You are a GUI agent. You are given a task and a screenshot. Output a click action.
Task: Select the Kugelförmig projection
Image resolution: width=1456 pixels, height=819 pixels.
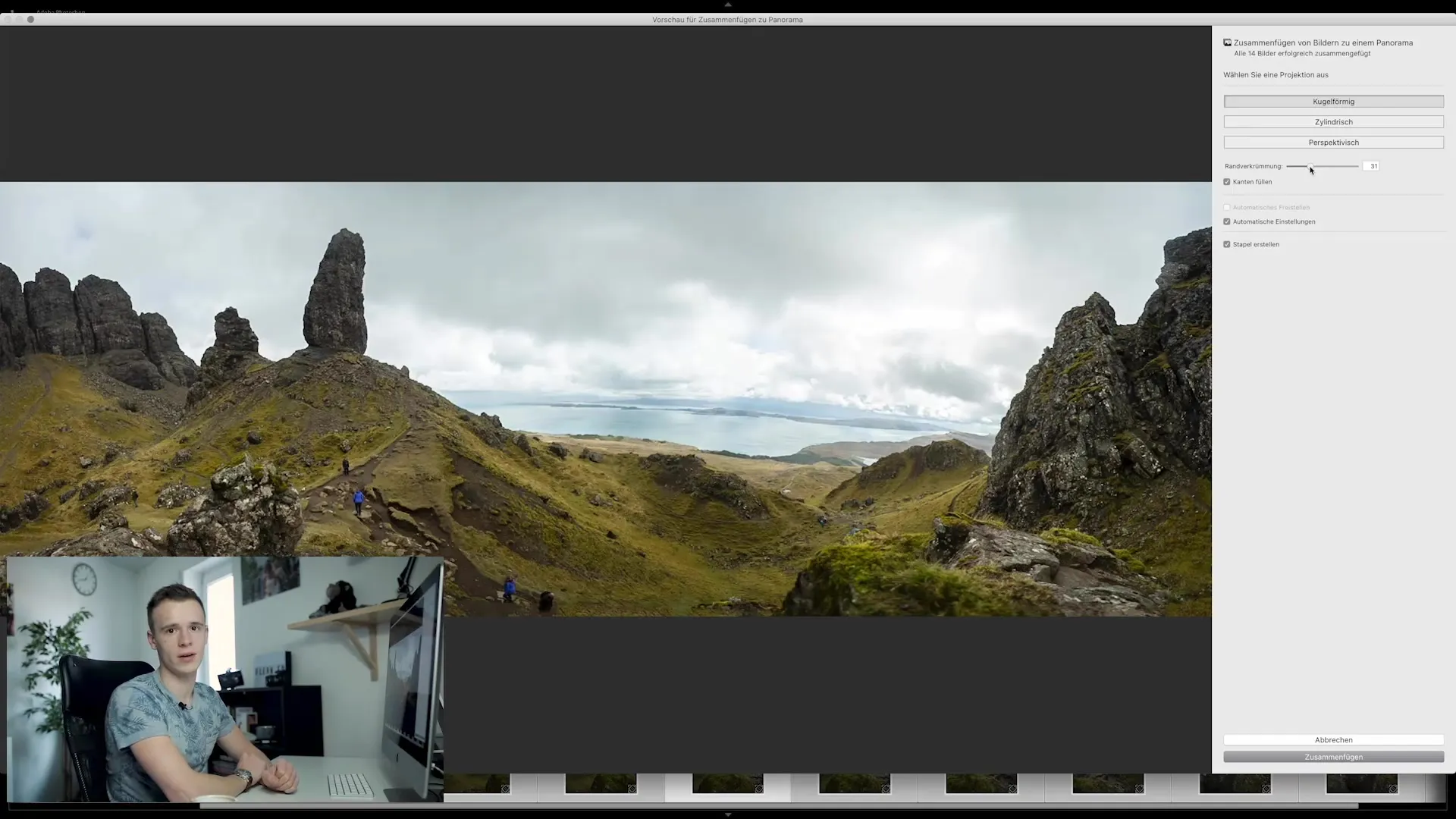tap(1333, 102)
